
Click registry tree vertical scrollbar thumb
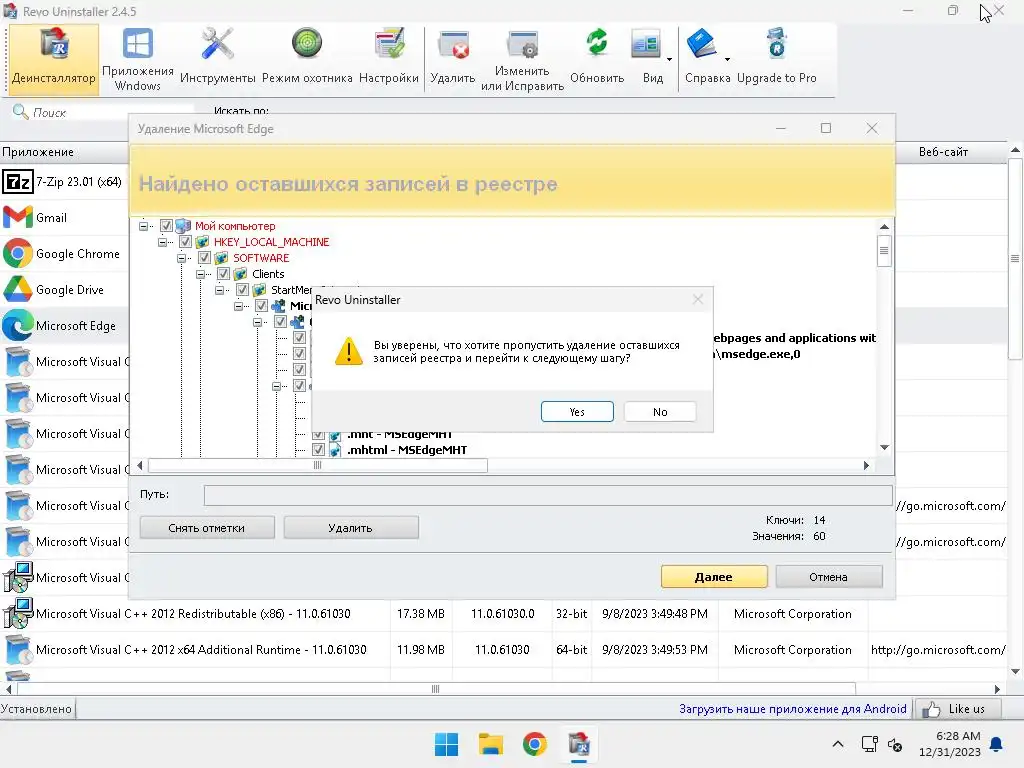(x=884, y=250)
